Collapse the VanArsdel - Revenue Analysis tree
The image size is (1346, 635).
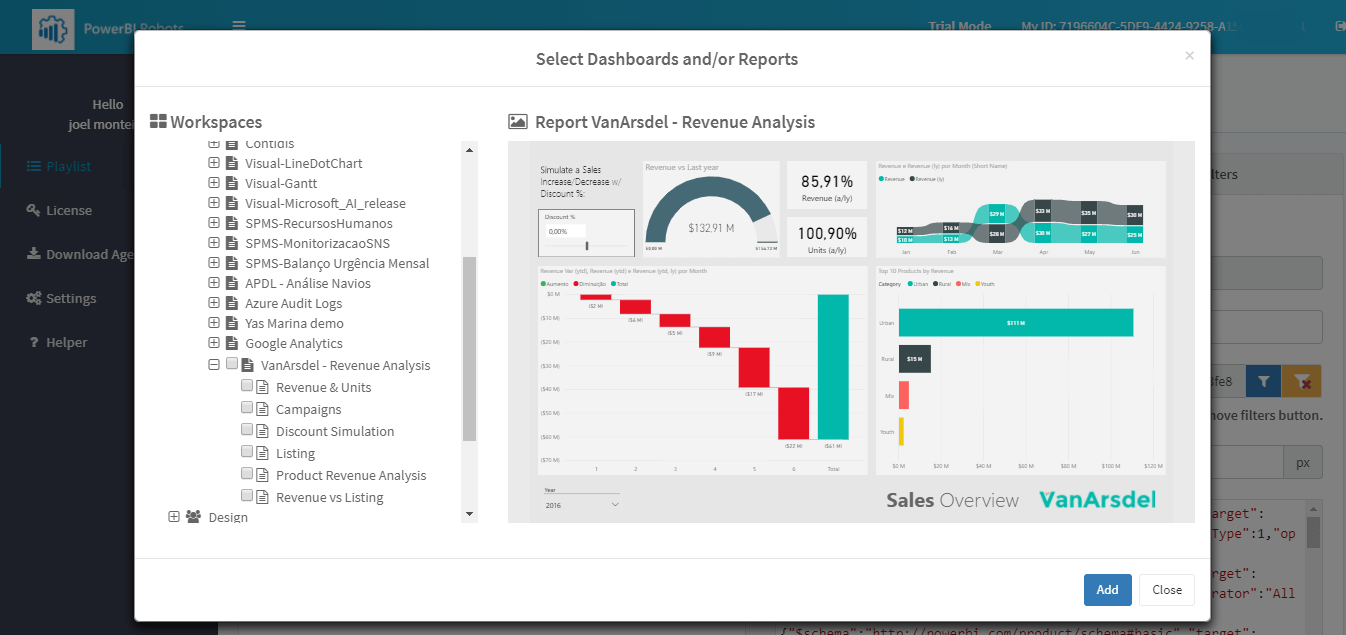click(213, 364)
